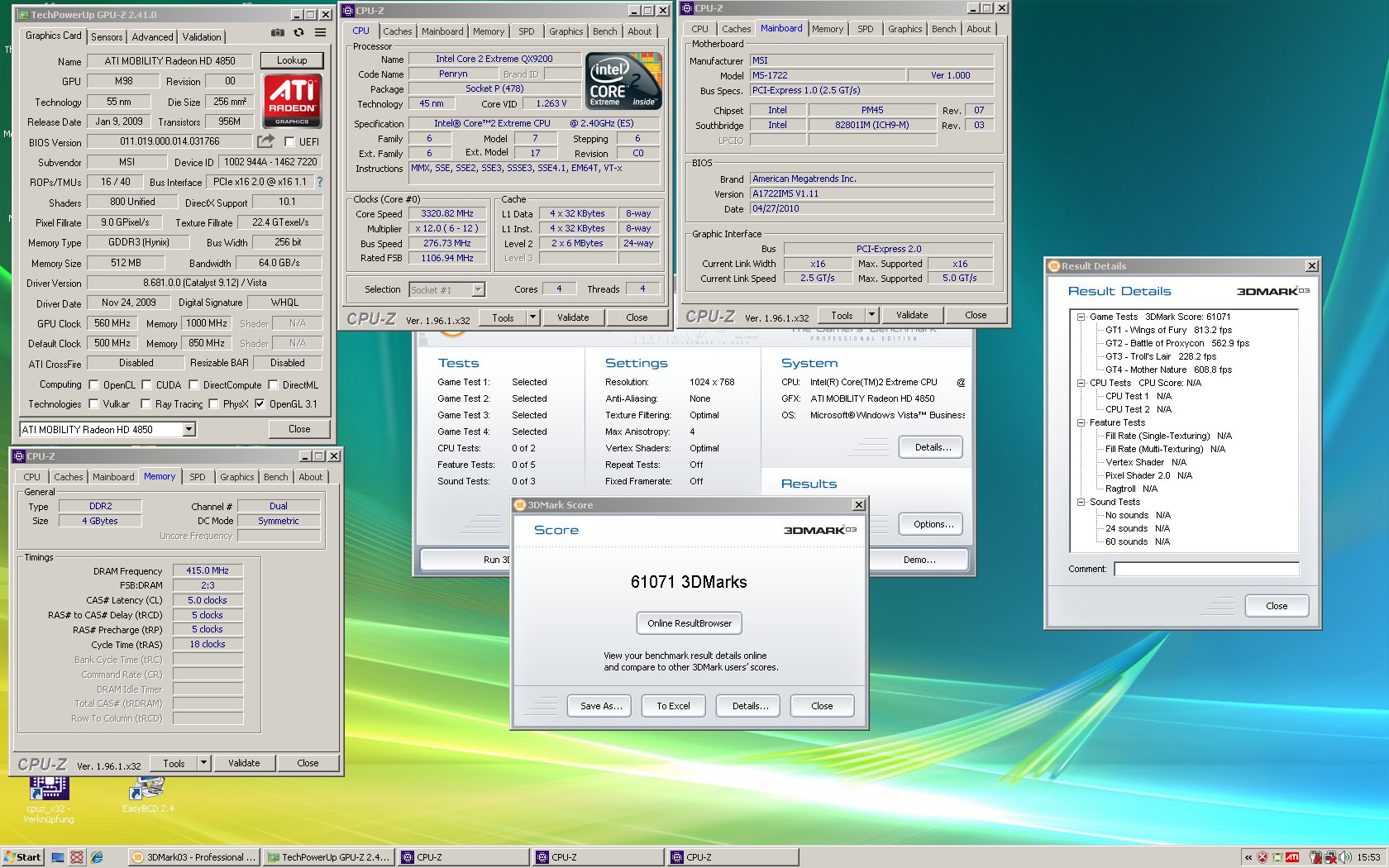Click the volume speaker tray icon
1389x868 pixels.
click(x=1345, y=857)
